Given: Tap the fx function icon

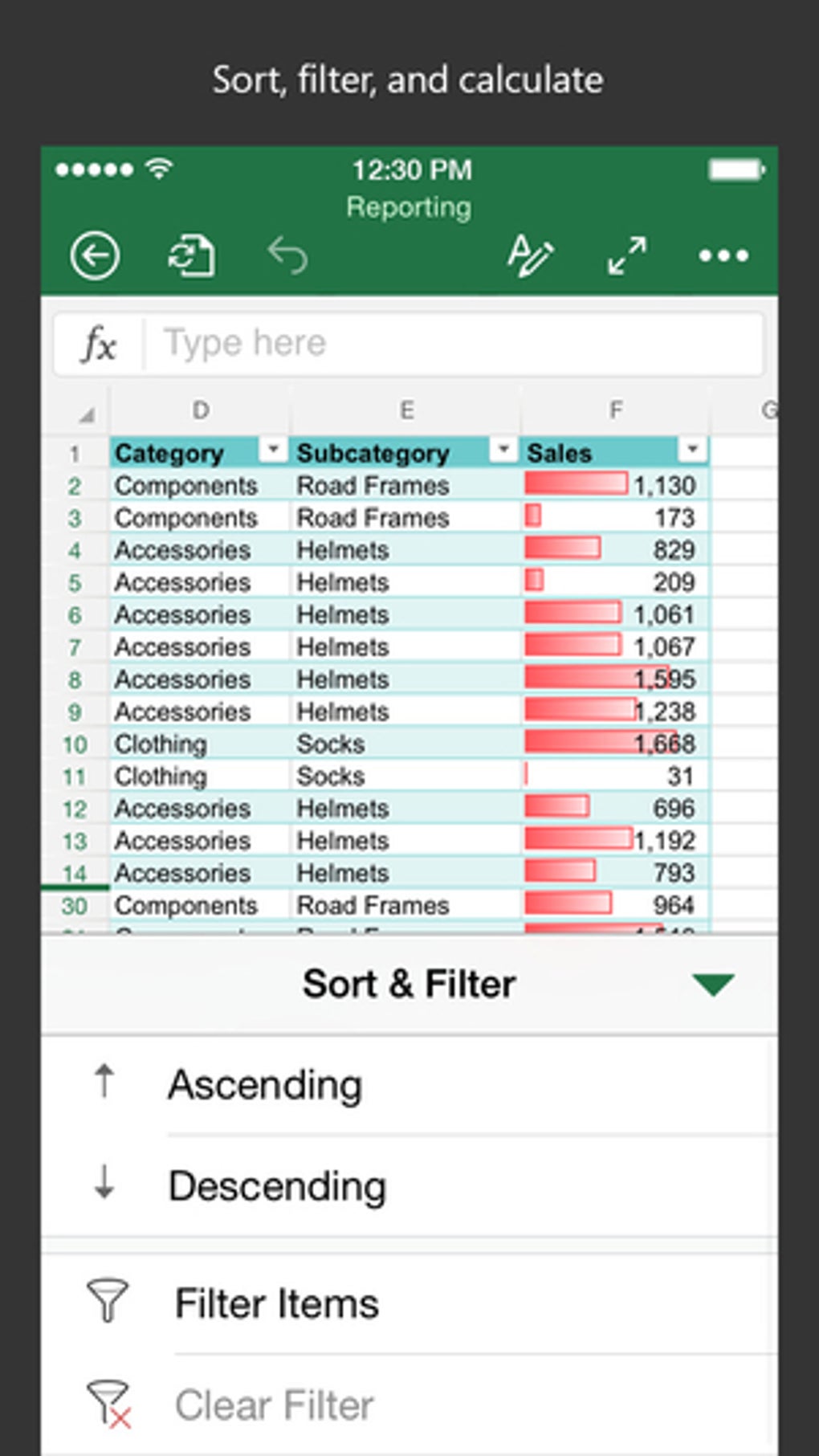Looking at the screenshot, I should coord(99,345).
